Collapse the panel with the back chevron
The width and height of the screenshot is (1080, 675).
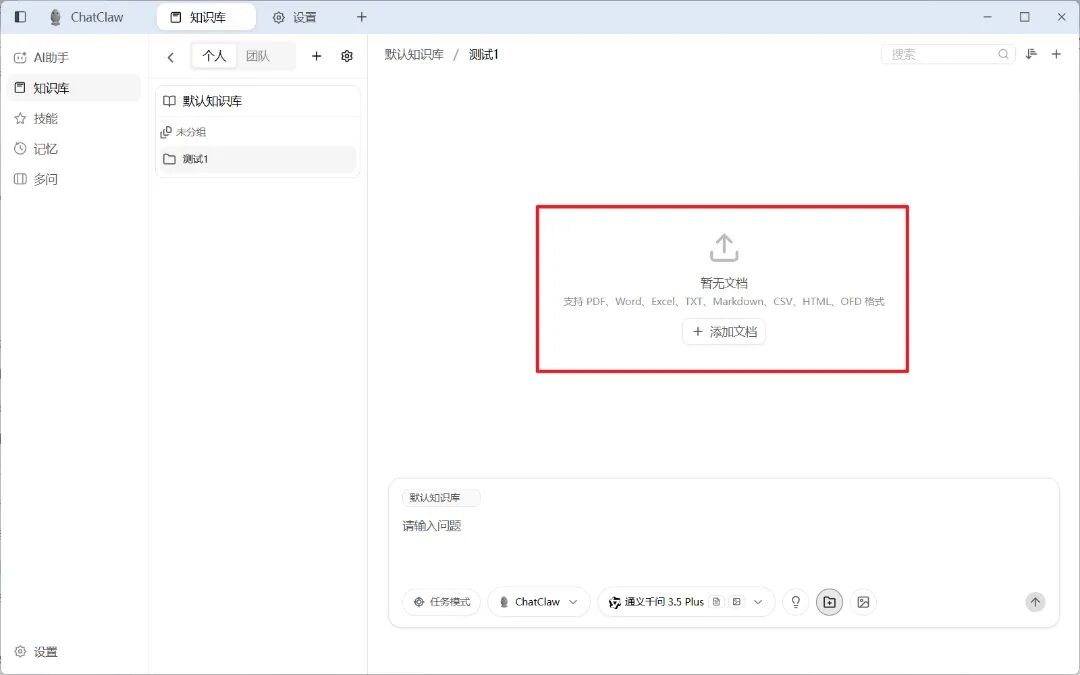tap(170, 57)
